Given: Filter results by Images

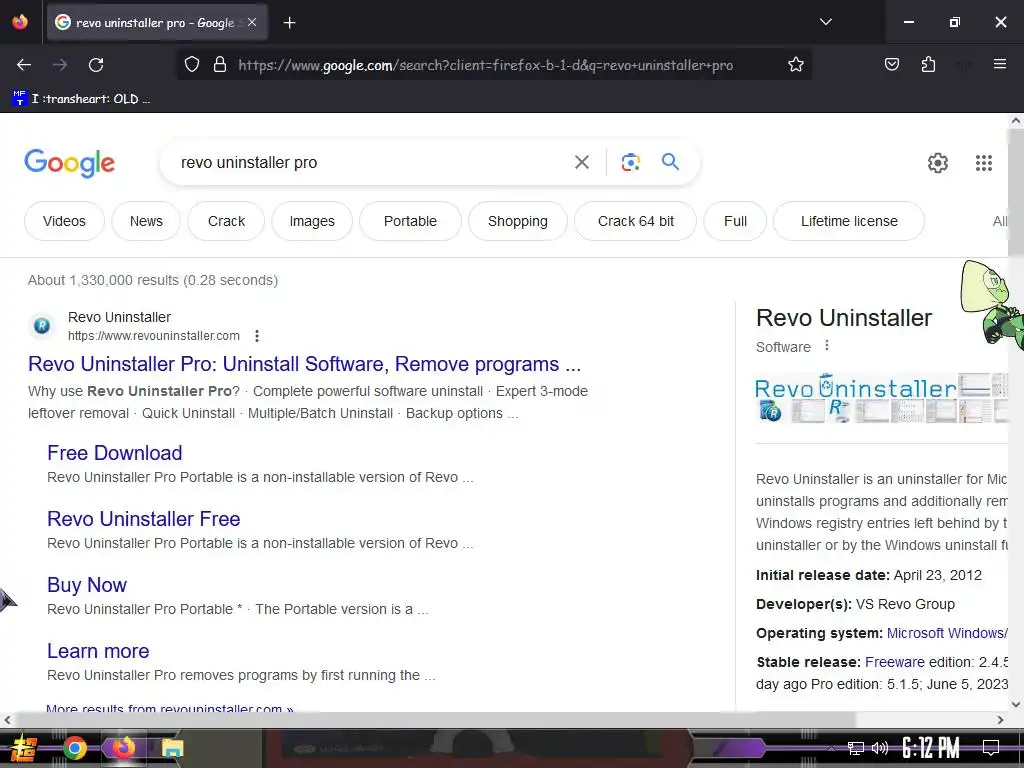Looking at the screenshot, I should [312, 221].
